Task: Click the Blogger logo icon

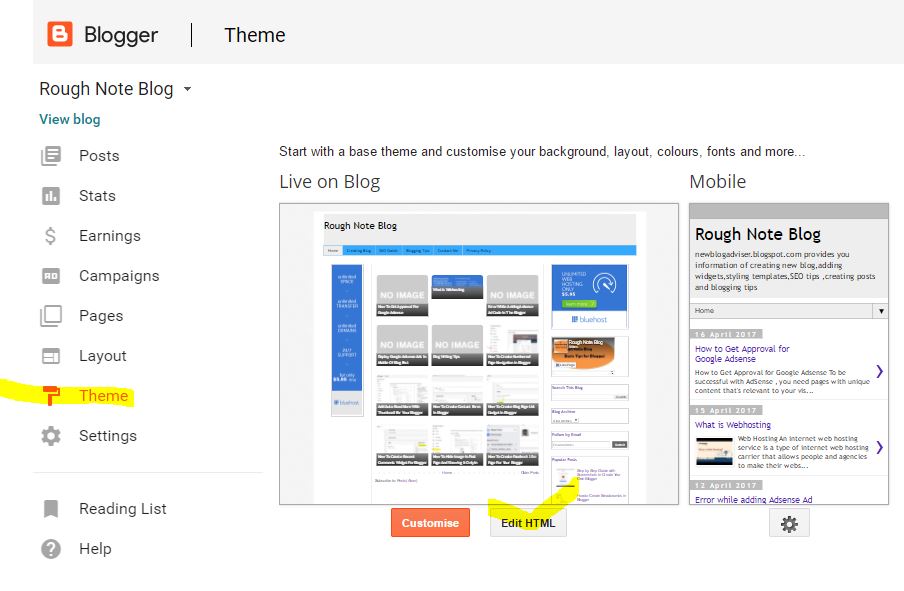Action: (x=60, y=34)
